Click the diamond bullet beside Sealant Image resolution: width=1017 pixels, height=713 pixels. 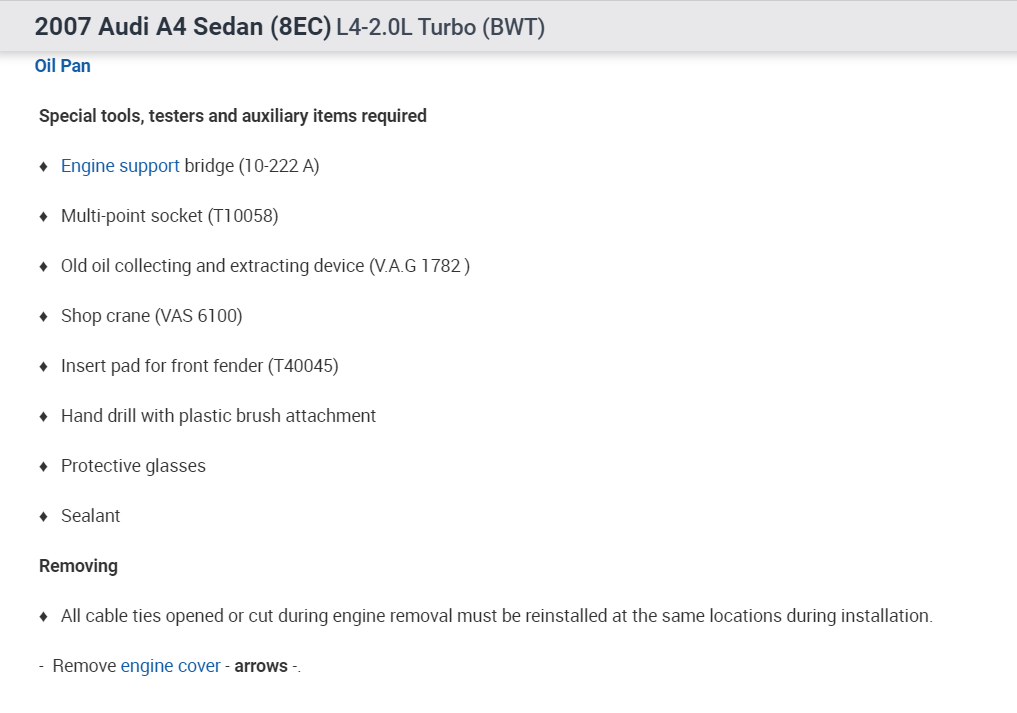[x=43, y=516]
